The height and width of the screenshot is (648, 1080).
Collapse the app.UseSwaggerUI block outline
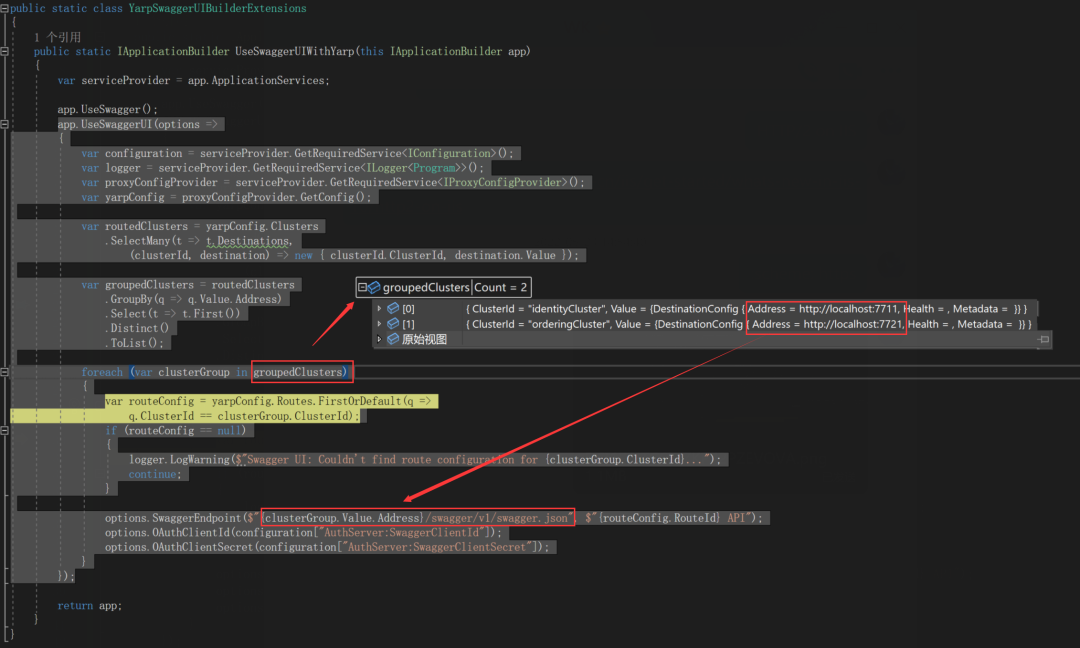(5, 124)
